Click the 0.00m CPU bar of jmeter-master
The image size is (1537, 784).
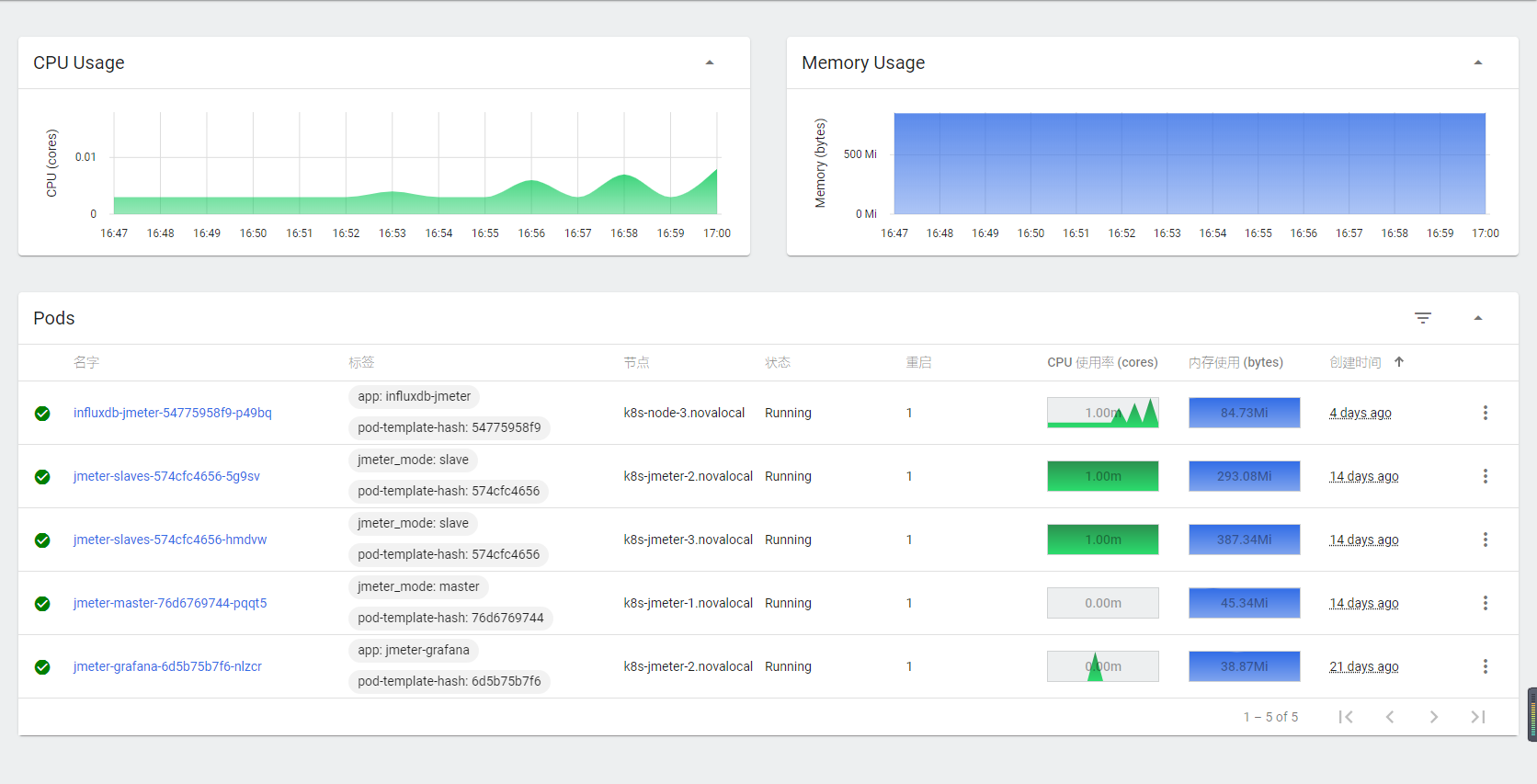(x=1103, y=603)
